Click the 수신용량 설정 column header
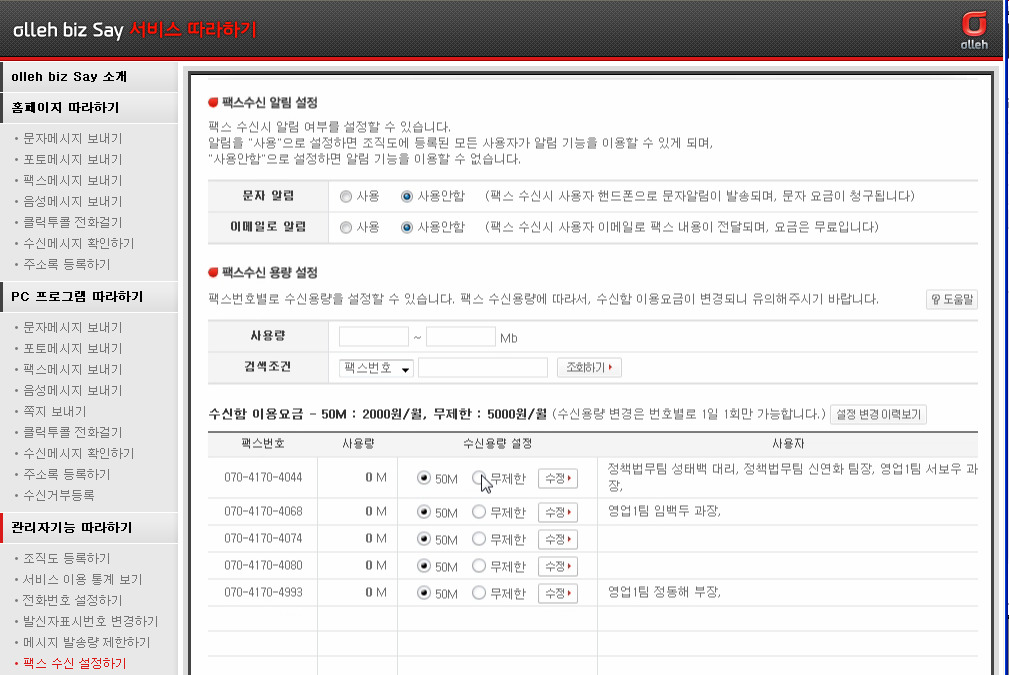 tap(497, 444)
